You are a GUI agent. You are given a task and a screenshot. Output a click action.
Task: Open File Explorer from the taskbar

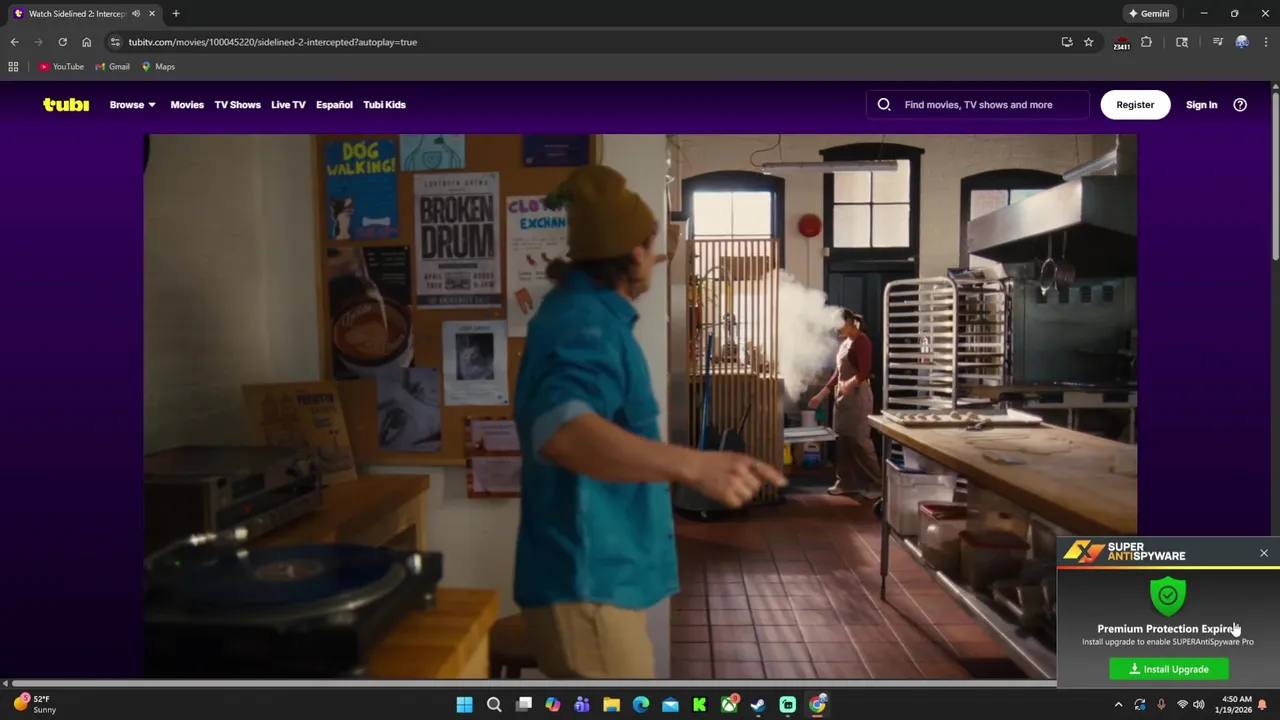point(611,705)
